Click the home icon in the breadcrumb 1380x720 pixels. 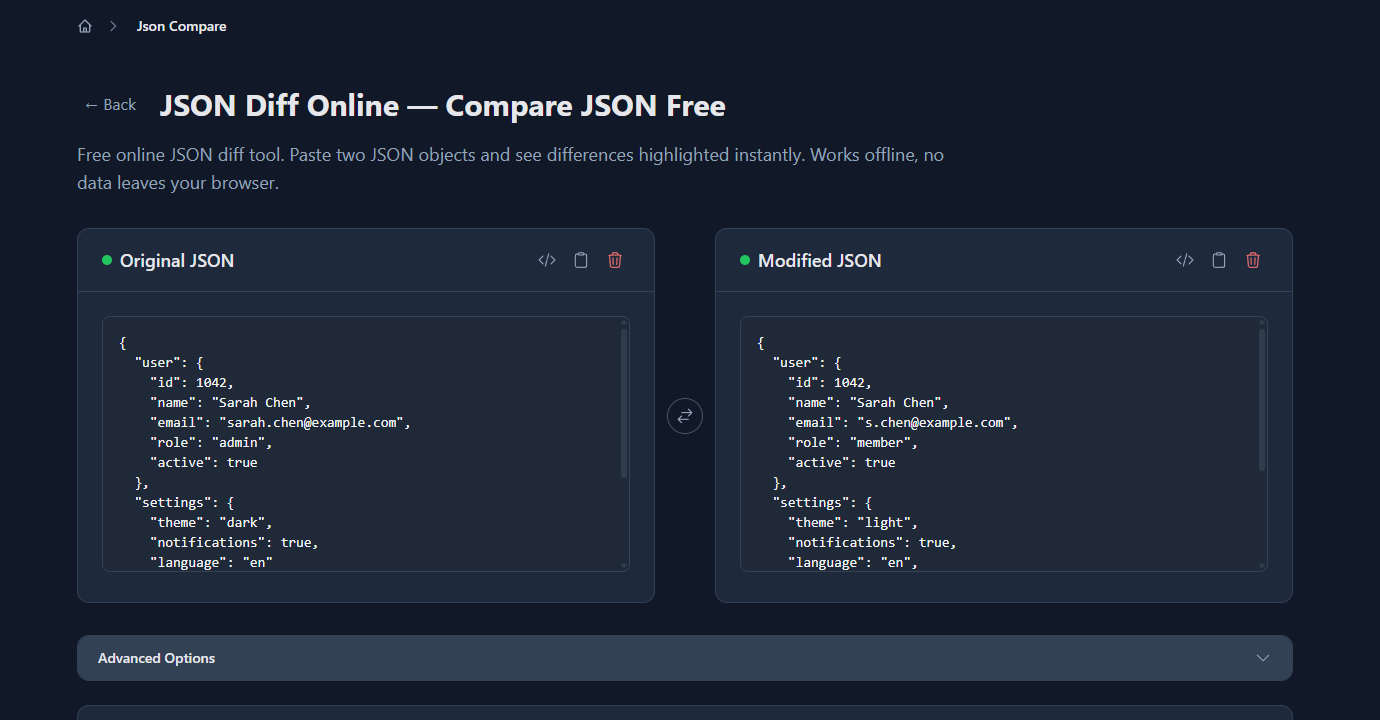tap(85, 25)
